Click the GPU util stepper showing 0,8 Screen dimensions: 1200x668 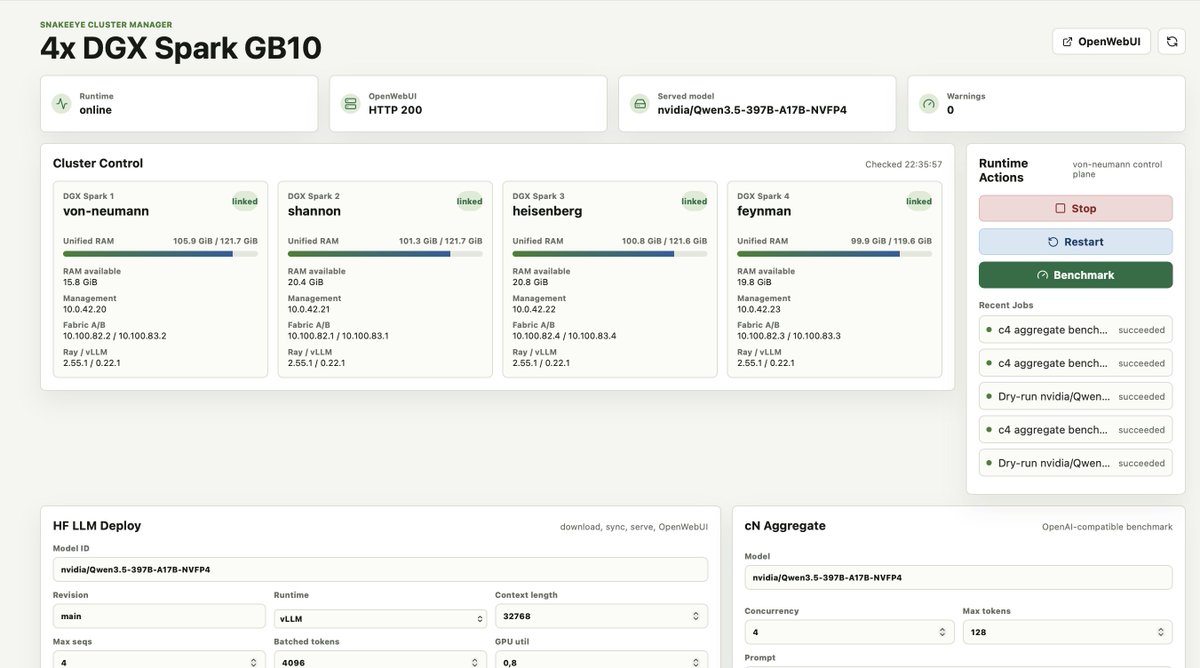601,660
